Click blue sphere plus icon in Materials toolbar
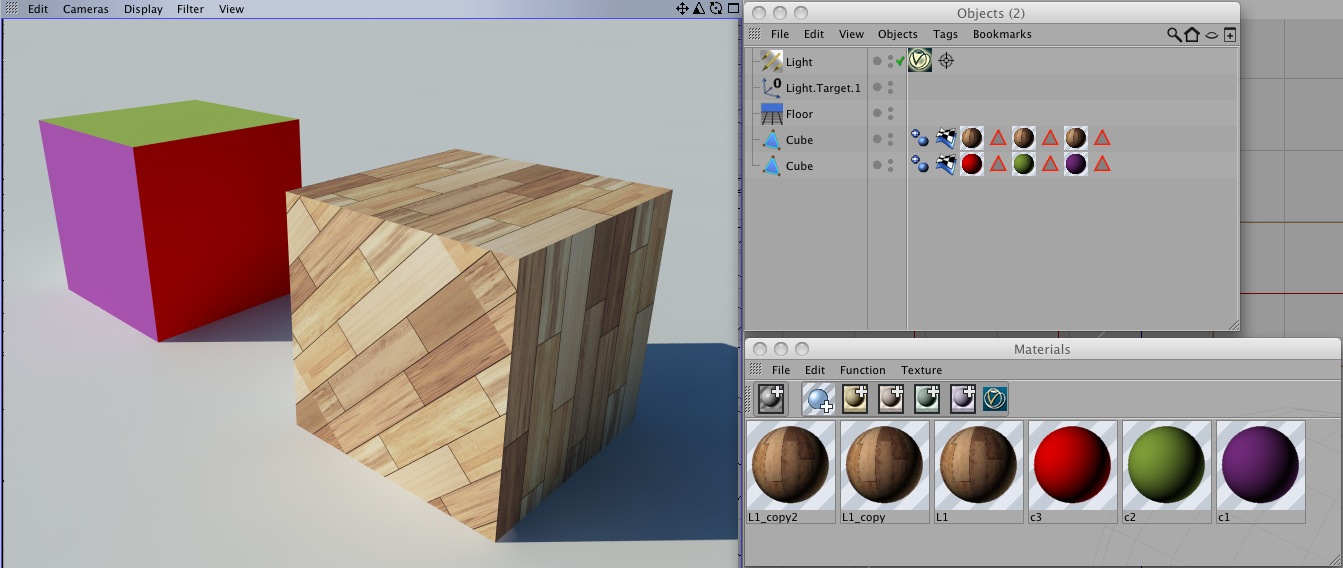Screen dimensions: 1343x568 click(819, 398)
